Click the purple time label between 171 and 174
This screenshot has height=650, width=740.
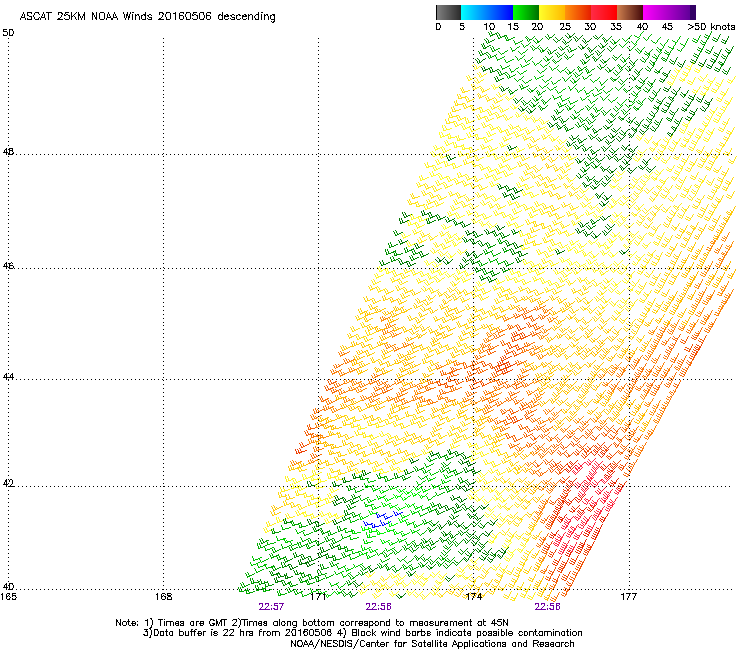point(378,607)
